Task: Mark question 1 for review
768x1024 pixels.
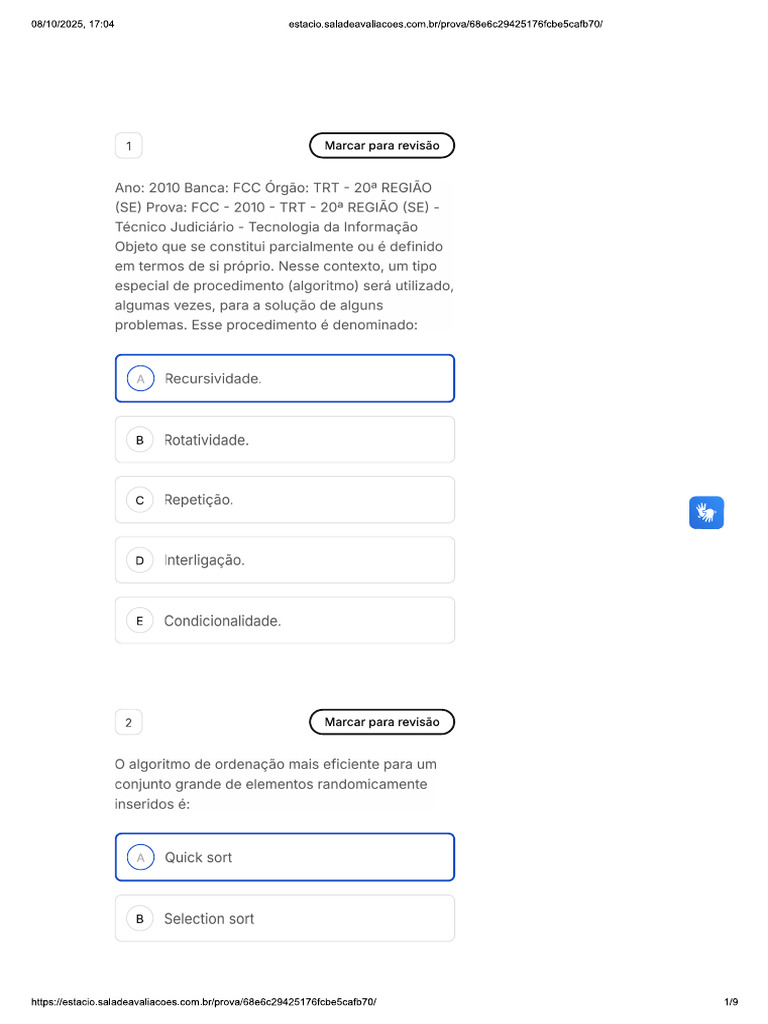Action: point(382,146)
